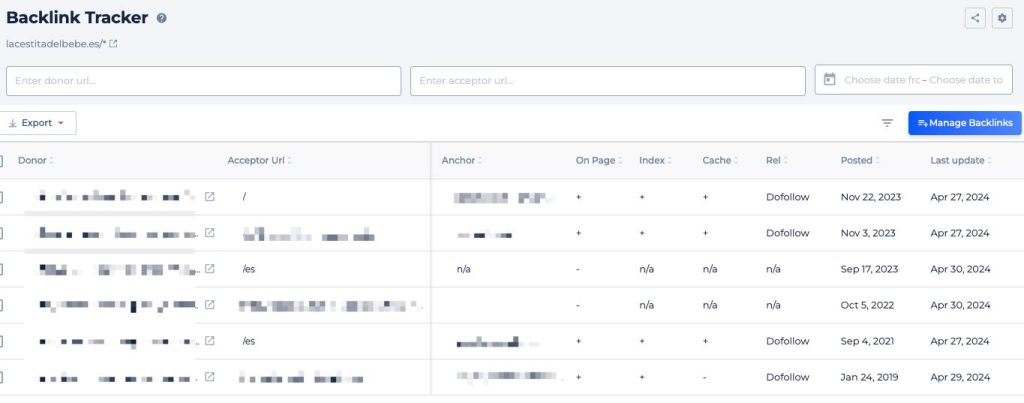The height and width of the screenshot is (403, 1024).
Task: Click the Manage Backlinks button
Action: tap(965, 123)
